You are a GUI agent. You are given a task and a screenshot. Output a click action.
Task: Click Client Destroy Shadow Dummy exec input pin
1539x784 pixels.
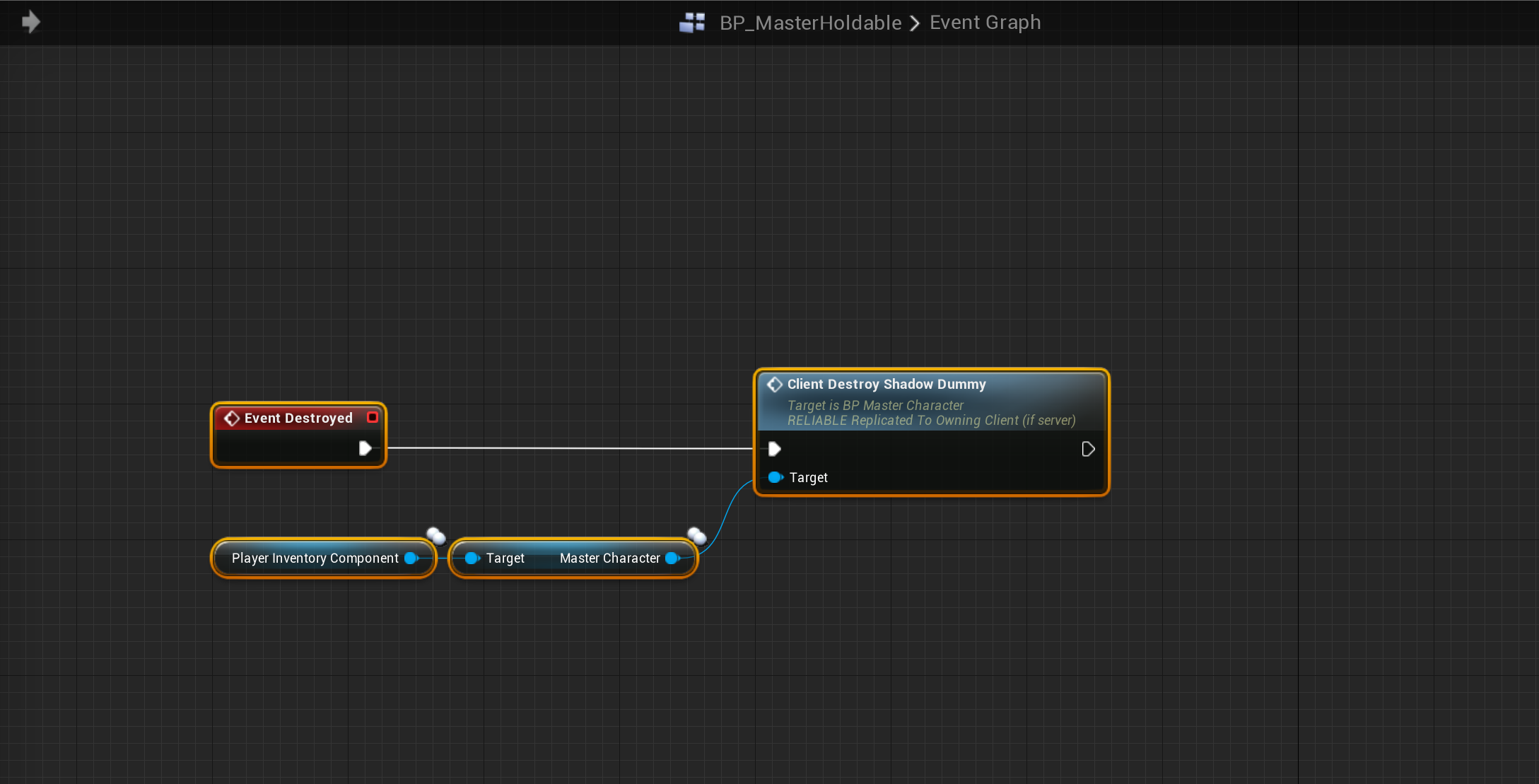(x=774, y=449)
